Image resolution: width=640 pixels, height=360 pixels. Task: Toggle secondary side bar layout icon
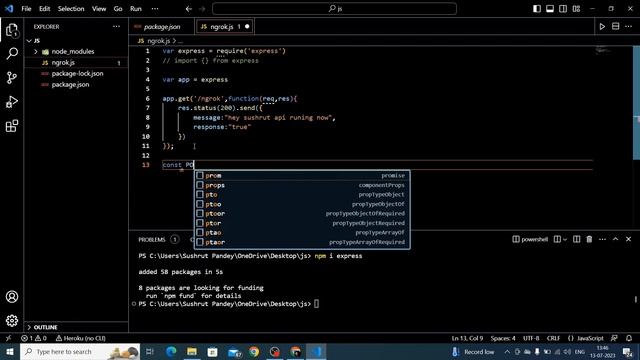[x=563, y=9]
